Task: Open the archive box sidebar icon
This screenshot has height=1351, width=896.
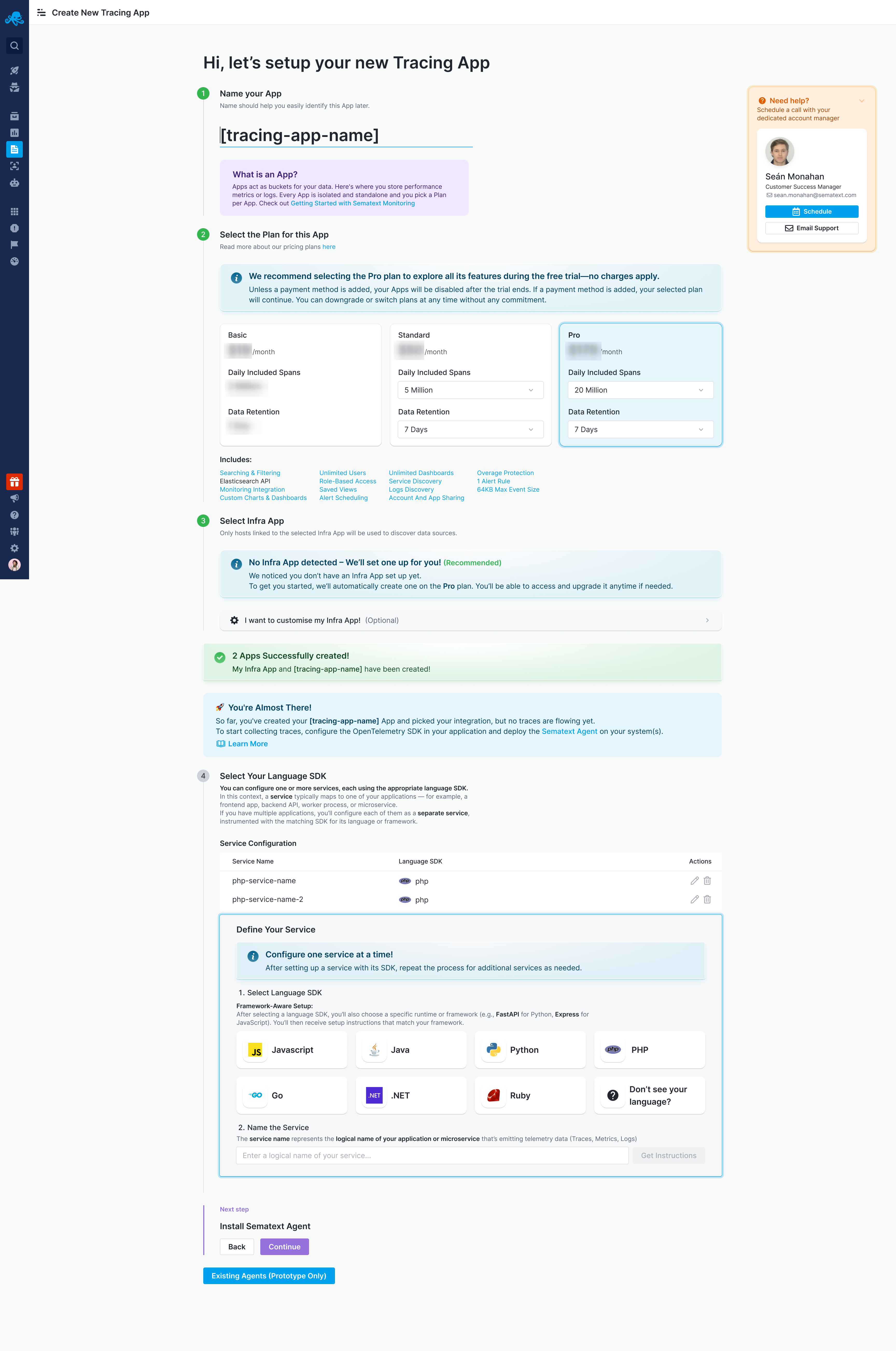Action: click(14, 116)
